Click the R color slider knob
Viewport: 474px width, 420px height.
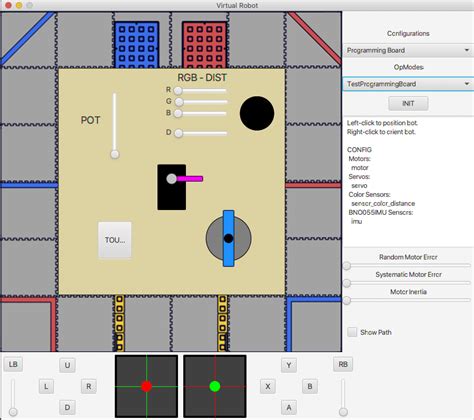point(178,90)
